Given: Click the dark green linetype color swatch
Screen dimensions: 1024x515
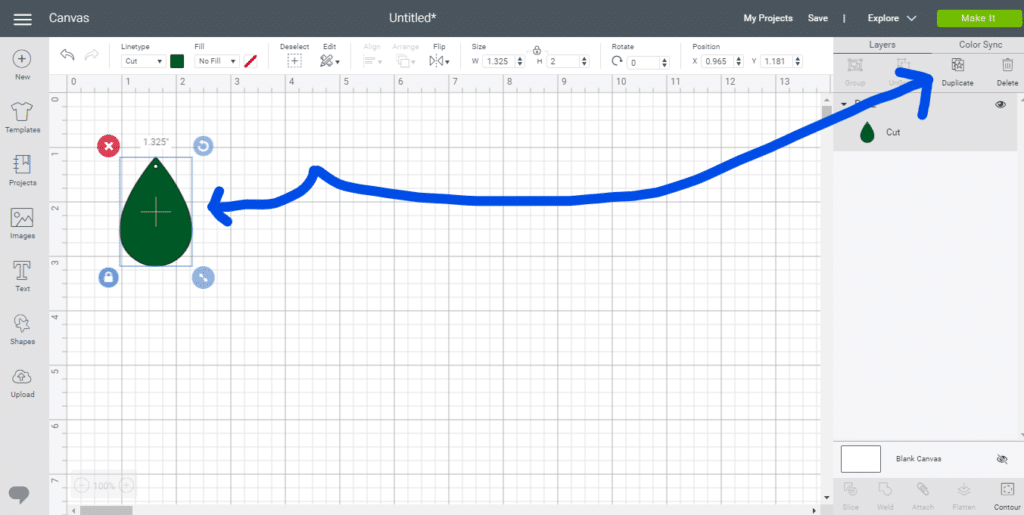Looking at the screenshot, I should 177,61.
